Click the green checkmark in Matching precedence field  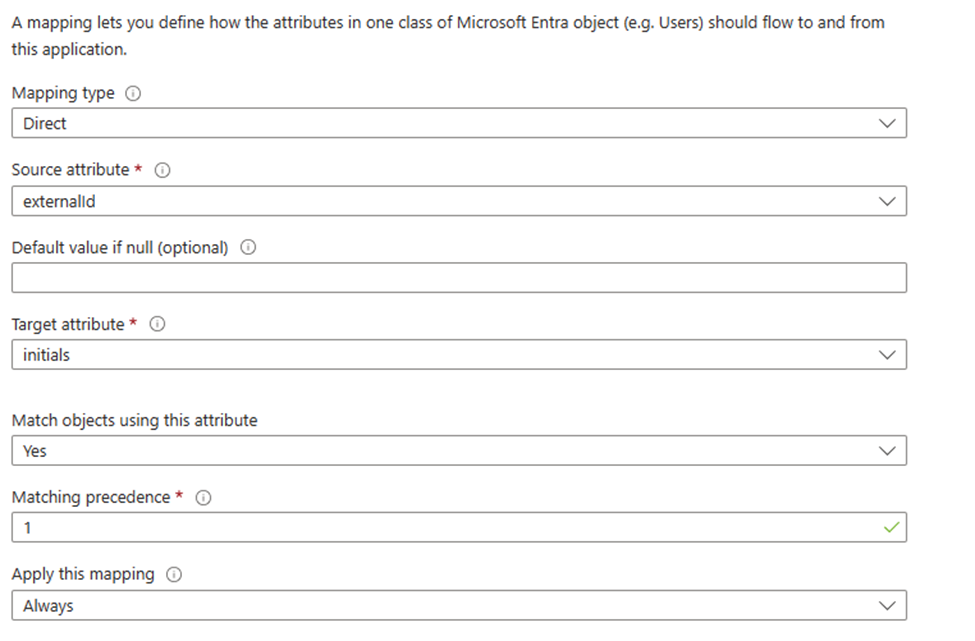[892, 528]
